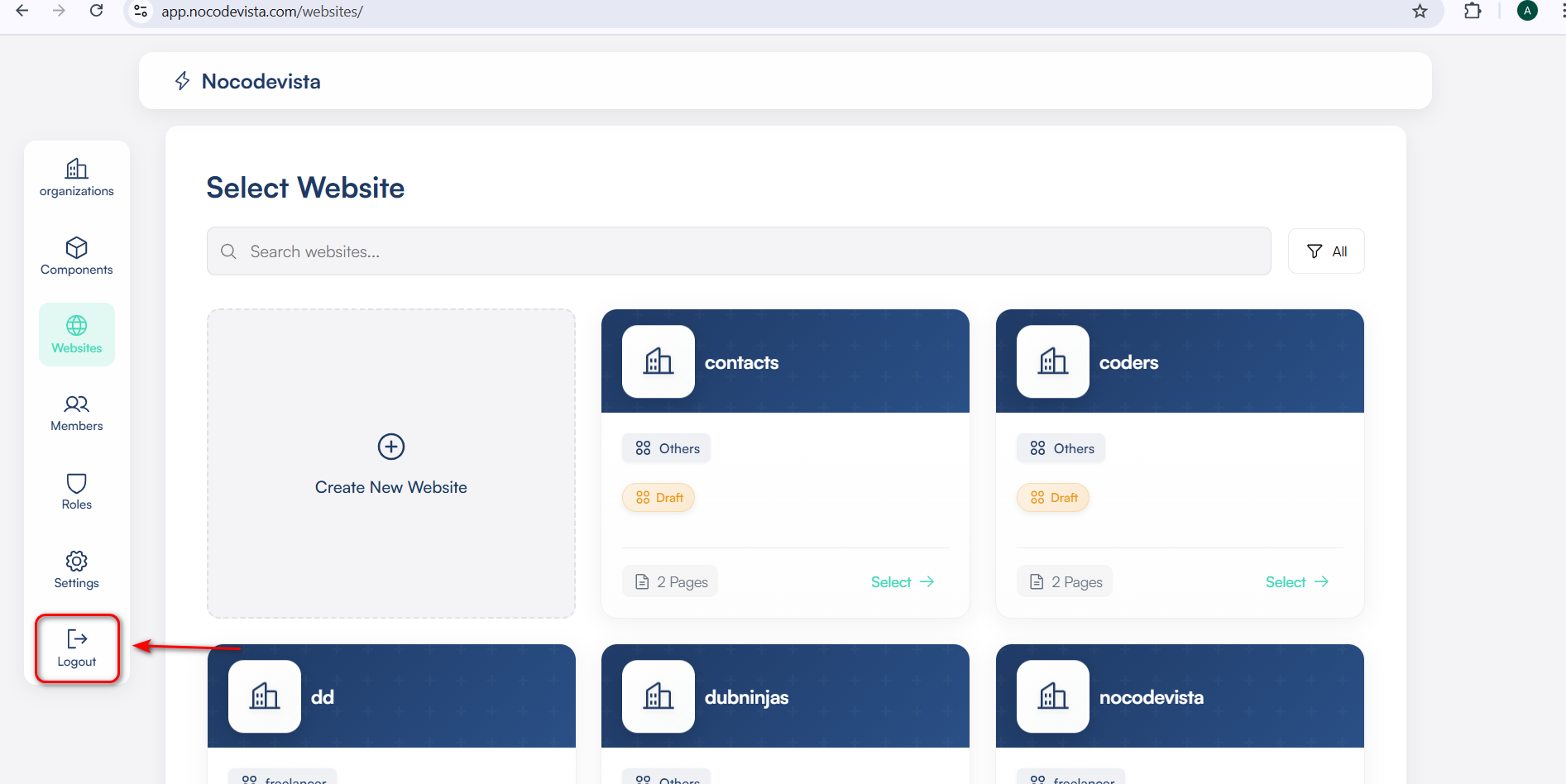The height and width of the screenshot is (784, 1566).
Task: Click the Logout icon
Action: [77, 639]
